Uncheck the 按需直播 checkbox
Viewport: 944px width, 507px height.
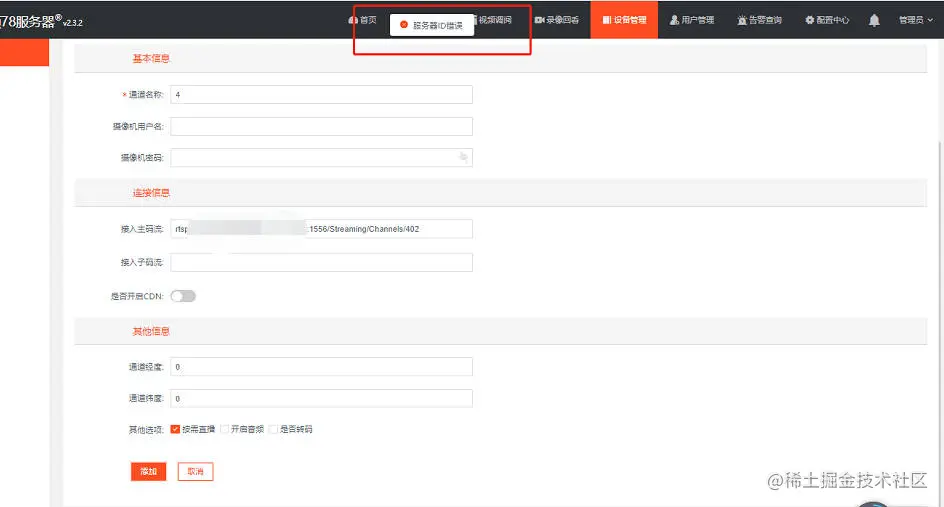coord(175,429)
